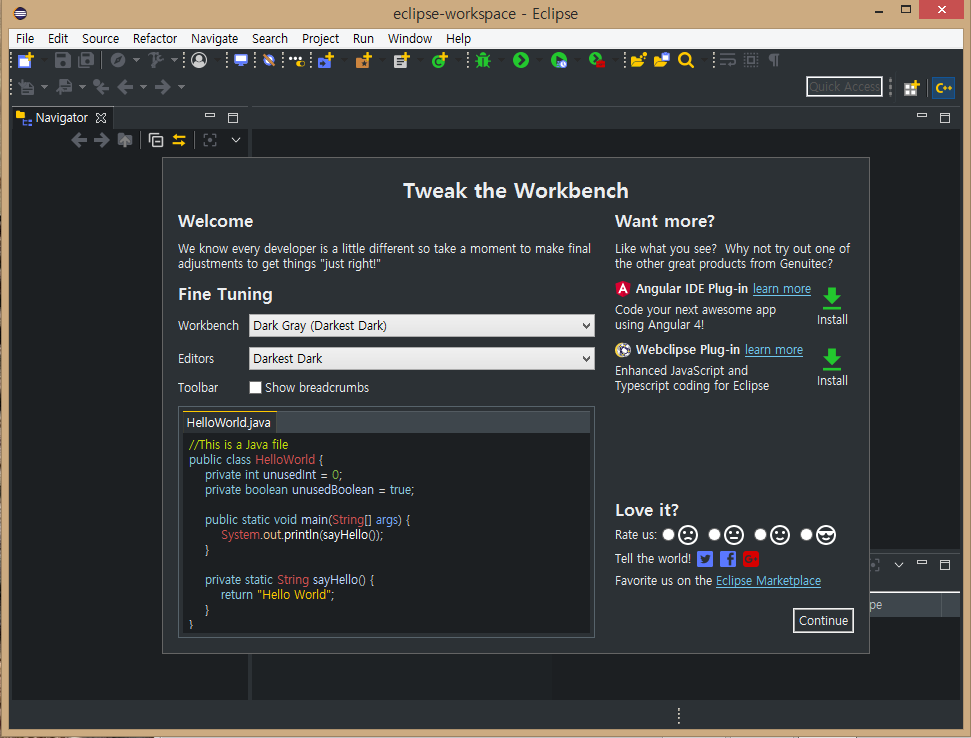Image resolution: width=971 pixels, height=738 pixels.
Task: Click the Open Perspective icon
Action: [x=911, y=88]
